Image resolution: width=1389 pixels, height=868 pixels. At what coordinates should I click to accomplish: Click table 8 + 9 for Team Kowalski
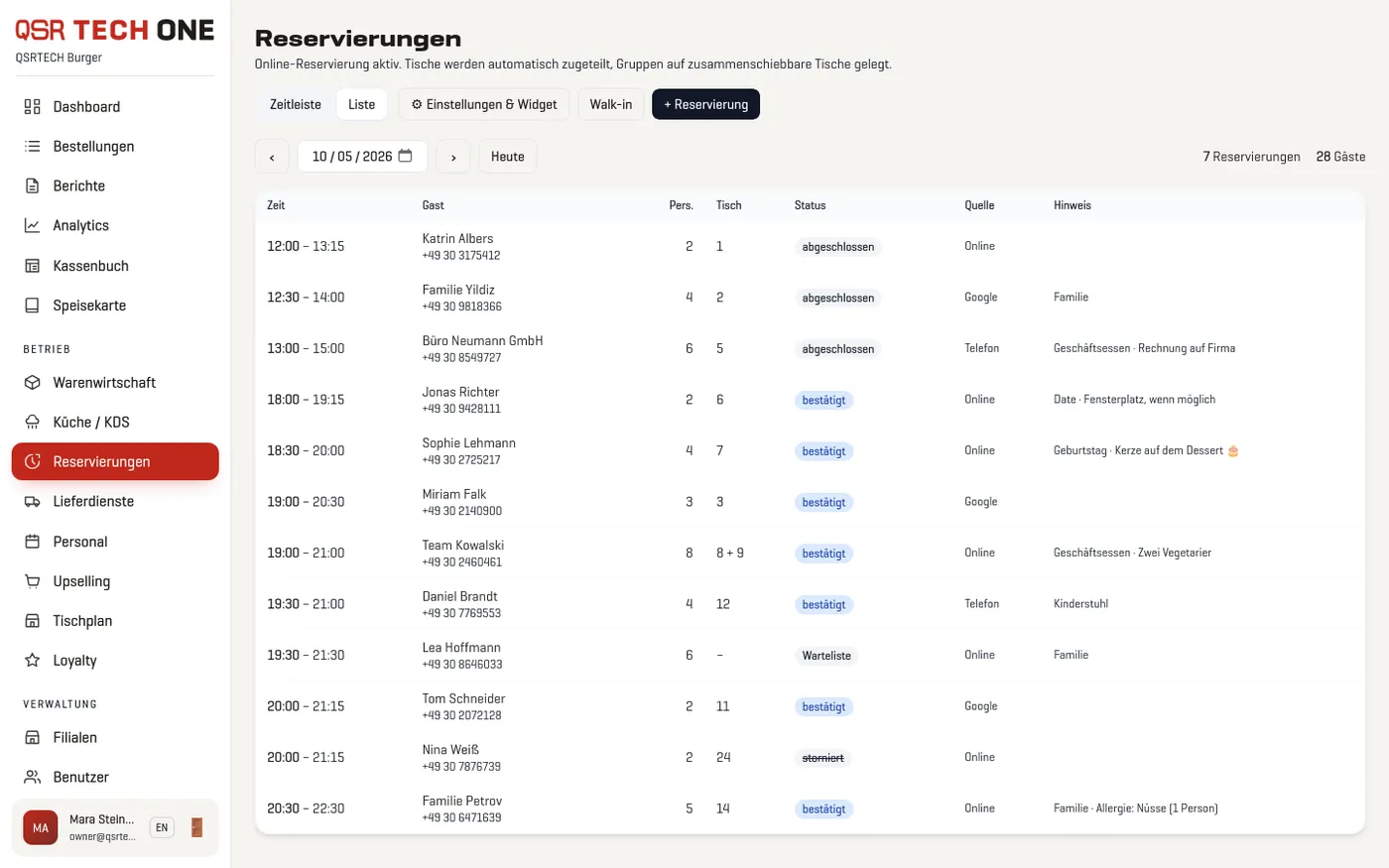click(730, 553)
